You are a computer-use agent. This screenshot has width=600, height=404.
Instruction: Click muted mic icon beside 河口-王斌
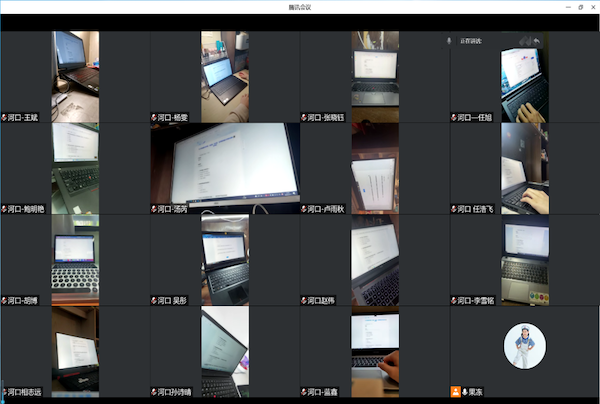click(x=4, y=117)
